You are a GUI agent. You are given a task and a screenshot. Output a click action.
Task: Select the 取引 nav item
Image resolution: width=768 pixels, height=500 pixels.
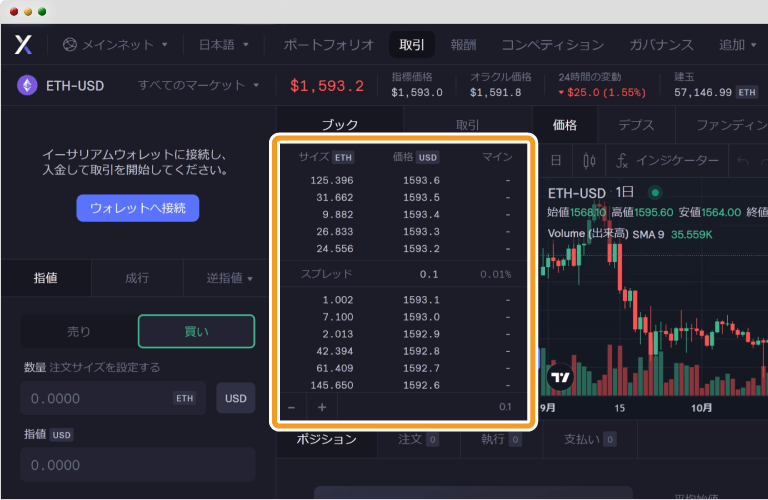coord(411,45)
